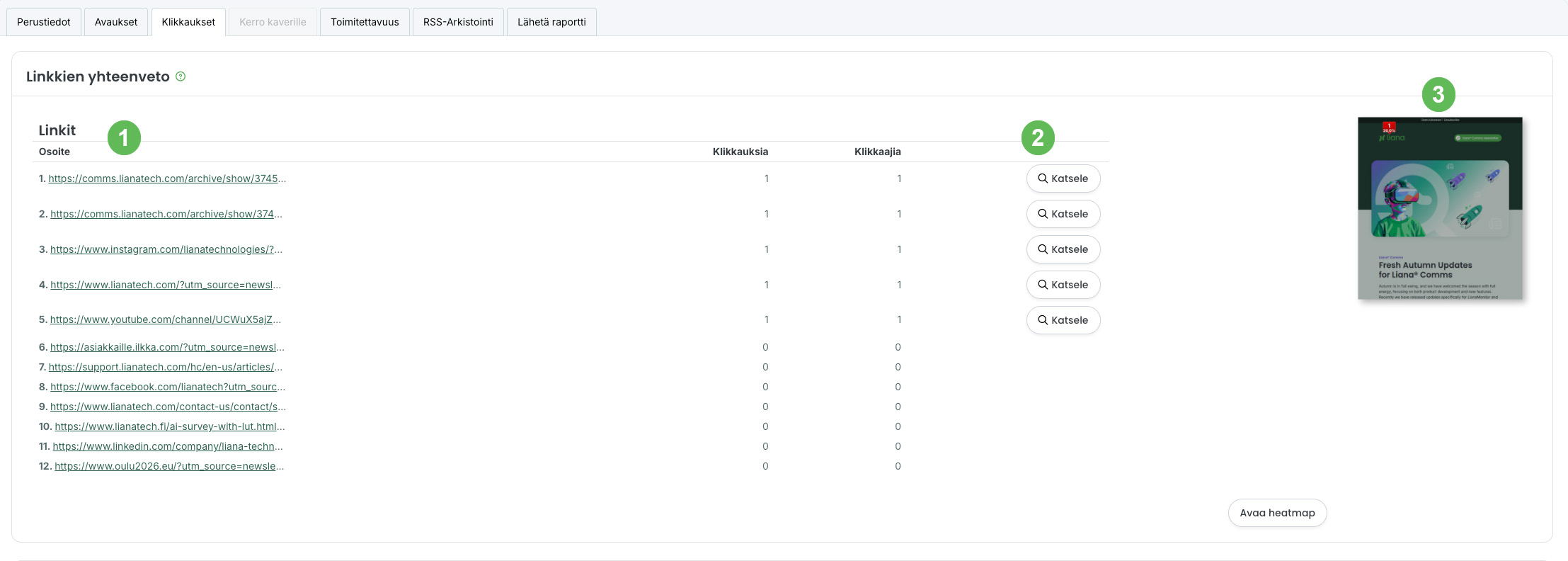The height and width of the screenshot is (561, 1568).
Task: Open the lianatech.fi ai-survey-with-lut link
Action: [x=170, y=426]
